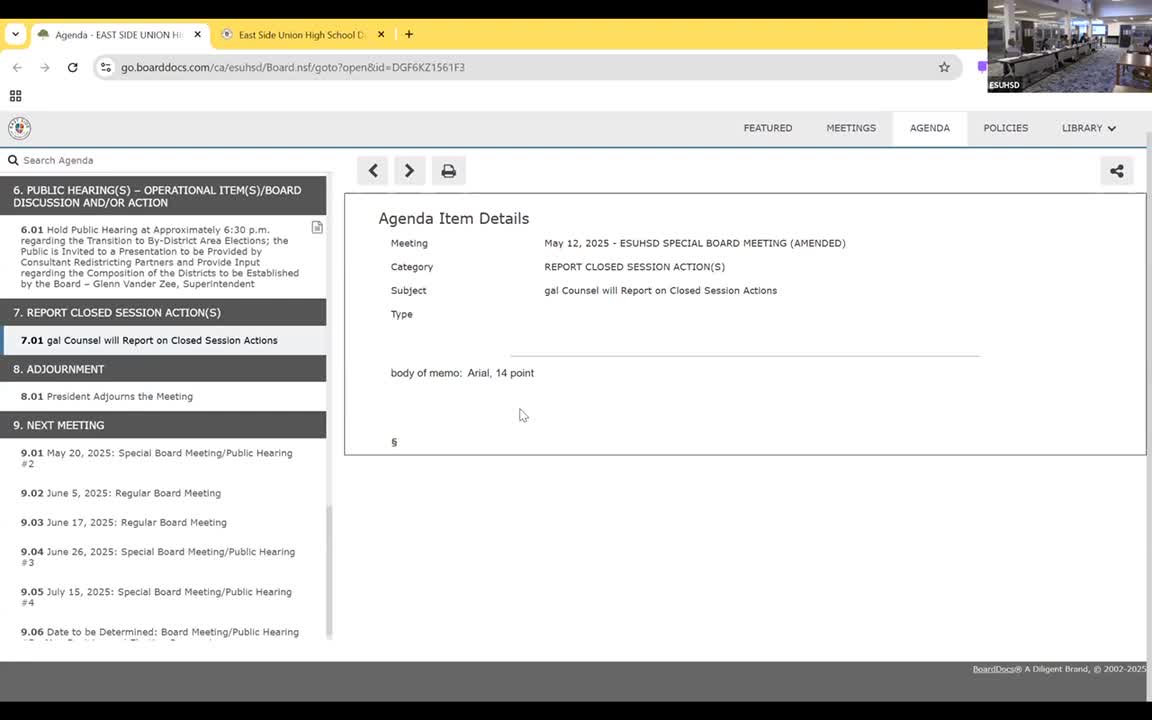1152x720 pixels.
Task: Open the share icon menu
Action: [x=1116, y=171]
